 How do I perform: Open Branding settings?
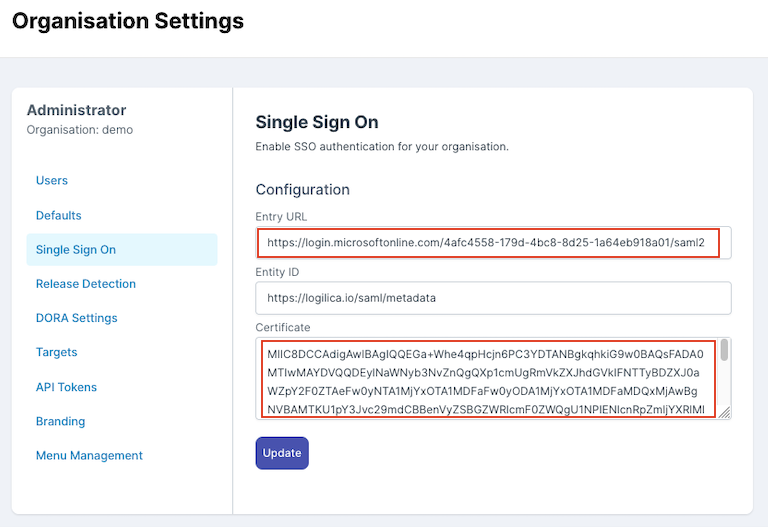(x=60, y=421)
